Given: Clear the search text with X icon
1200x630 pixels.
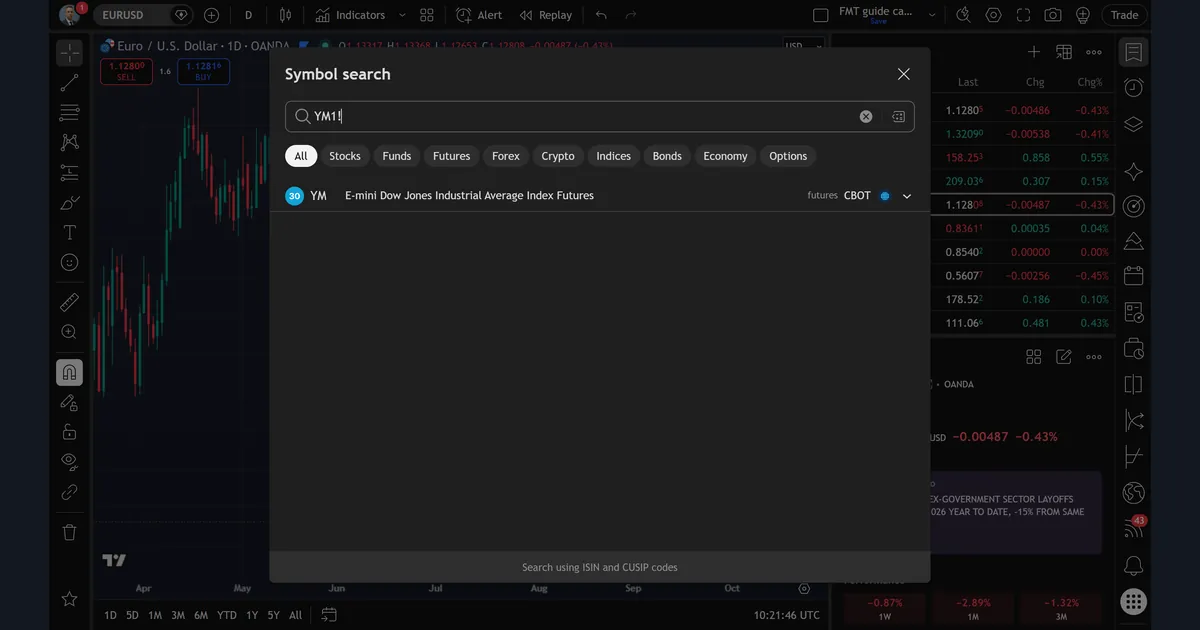Looking at the screenshot, I should (866, 116).
